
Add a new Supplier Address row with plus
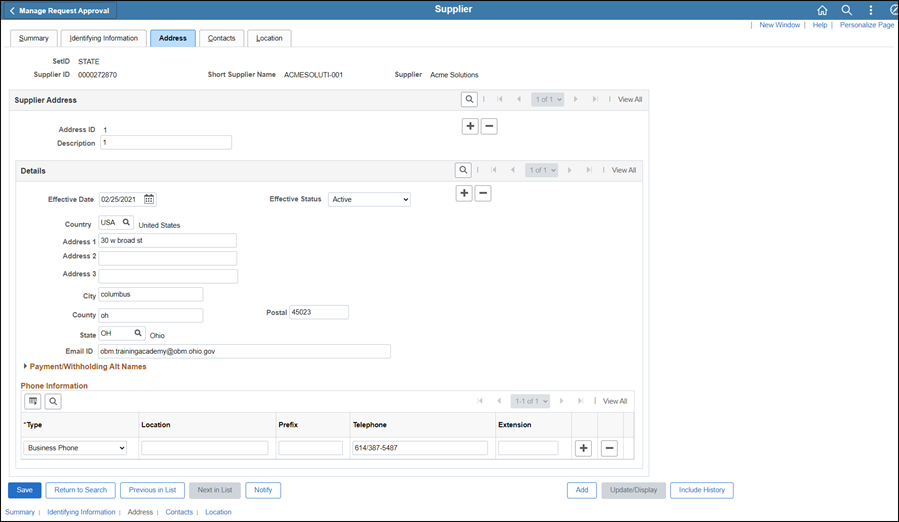(x=470, y=126)
